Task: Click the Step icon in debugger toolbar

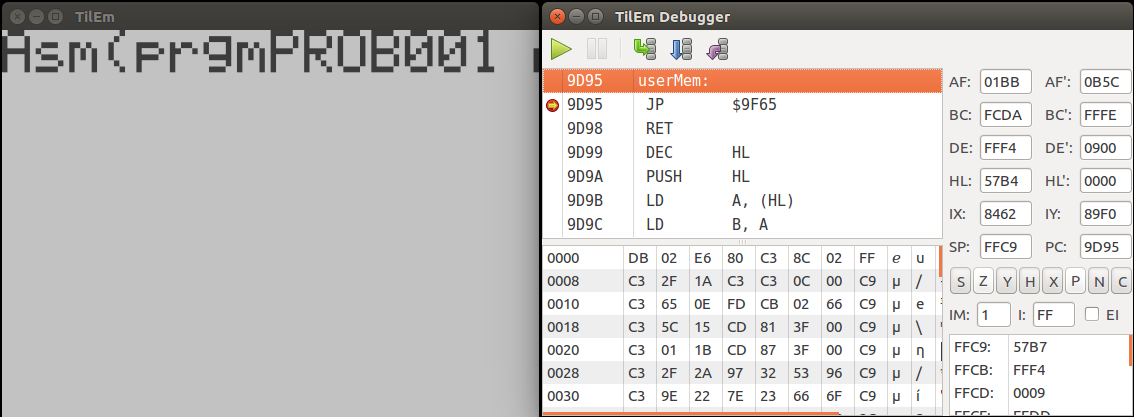Action: pos(644,49)
